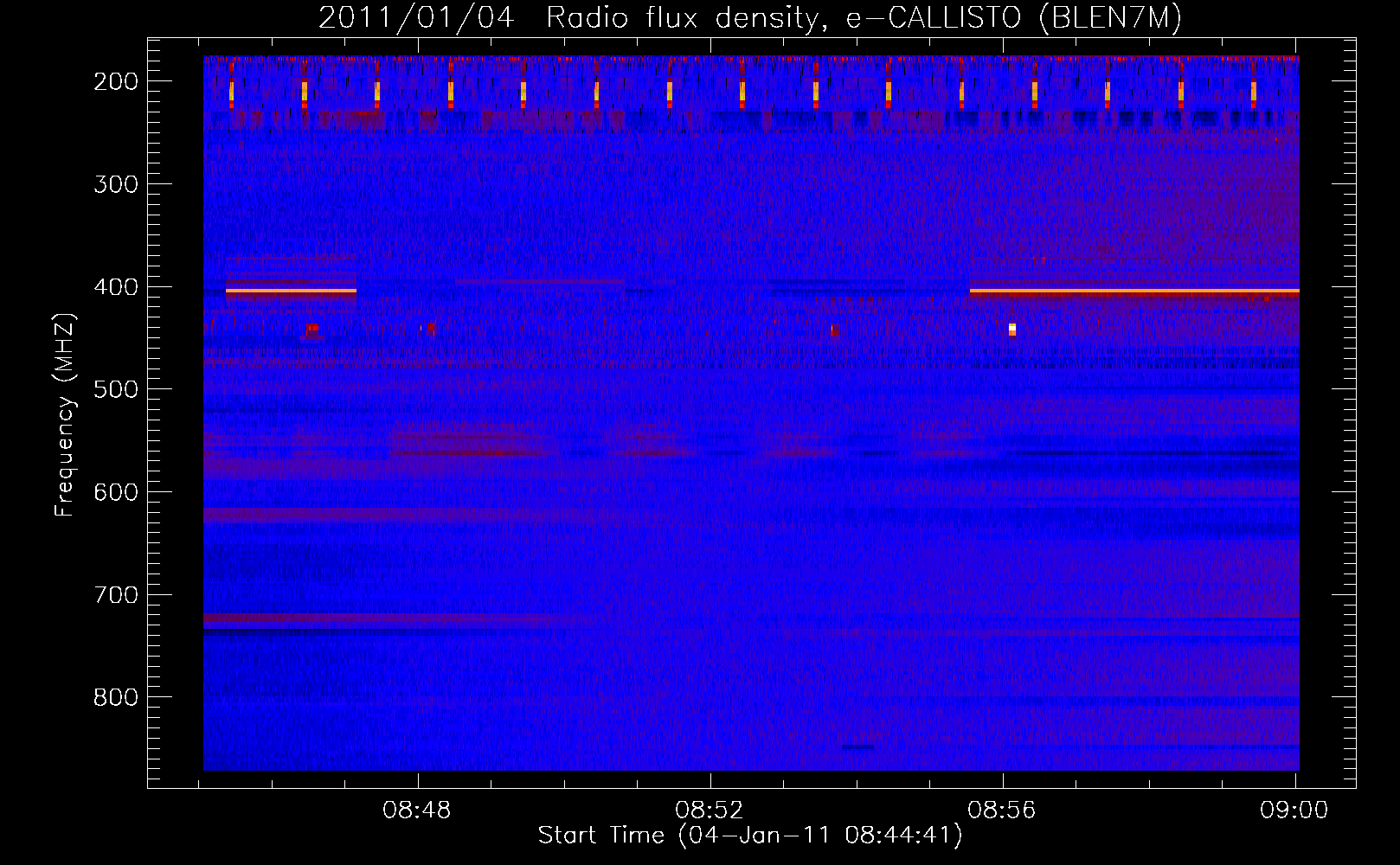Viewport: 1400px width, 865px height.
Task: Click the 09:00 time tick label
Action: (x=1294, y=811)
